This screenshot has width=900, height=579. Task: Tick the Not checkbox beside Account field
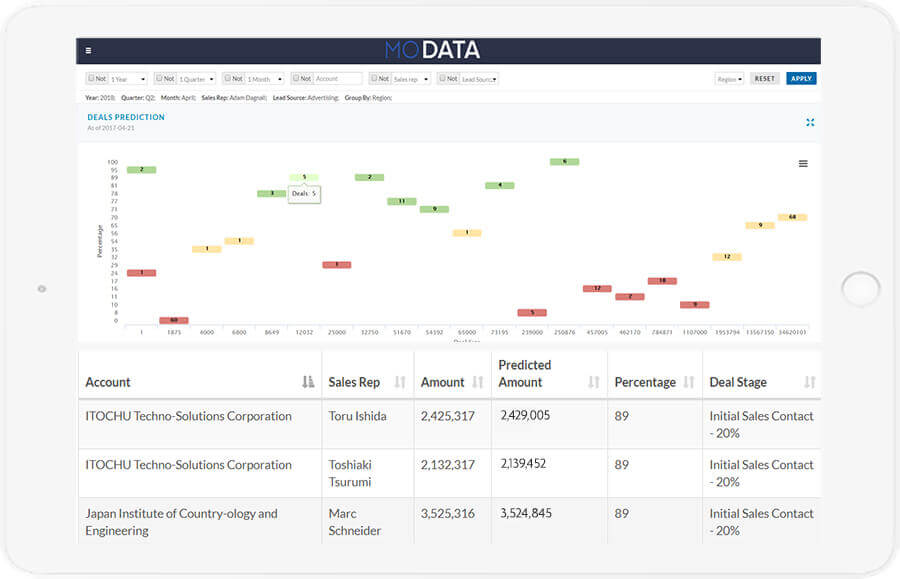click(x=297, y=78)
